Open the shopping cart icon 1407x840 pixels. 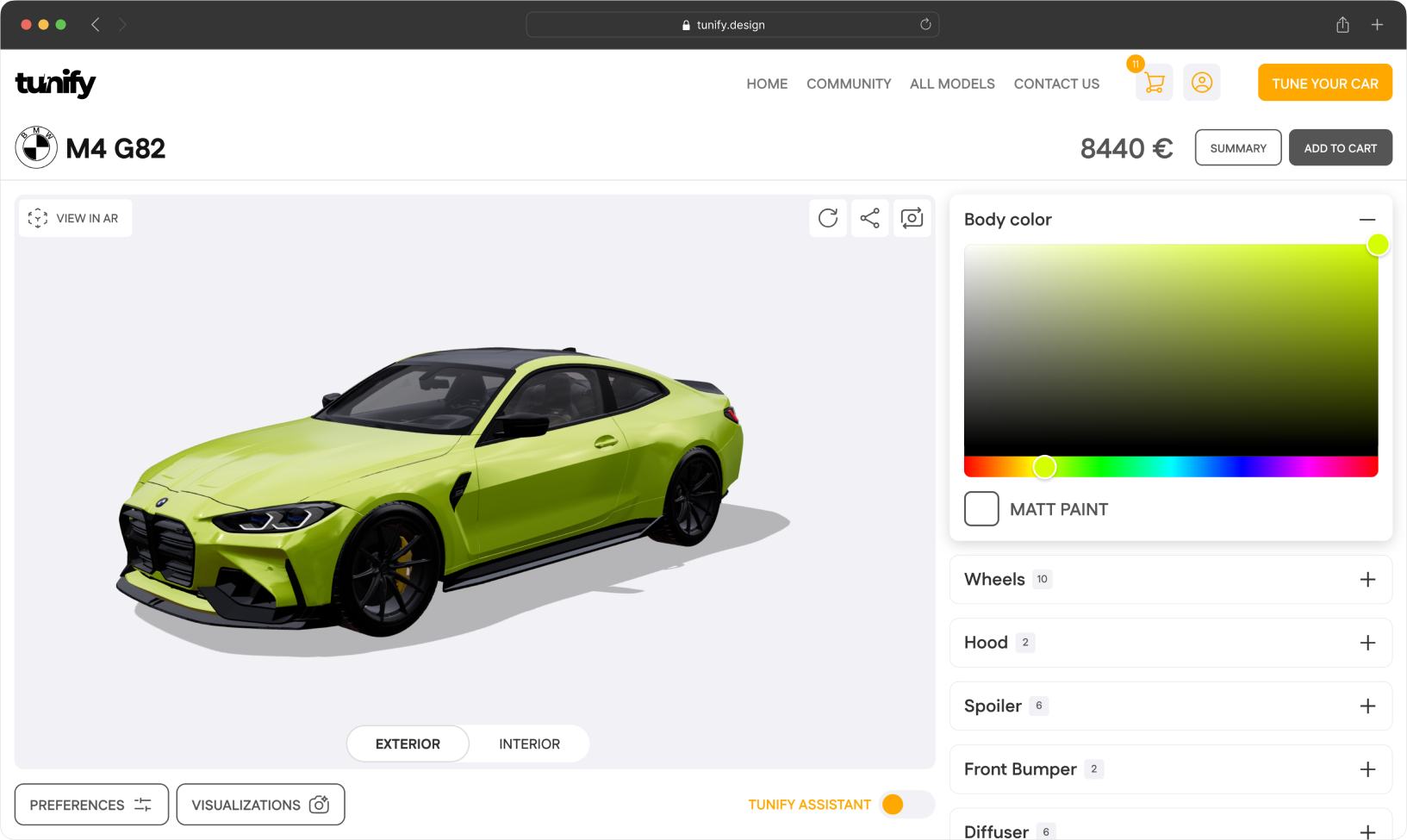pos(1154,84)
